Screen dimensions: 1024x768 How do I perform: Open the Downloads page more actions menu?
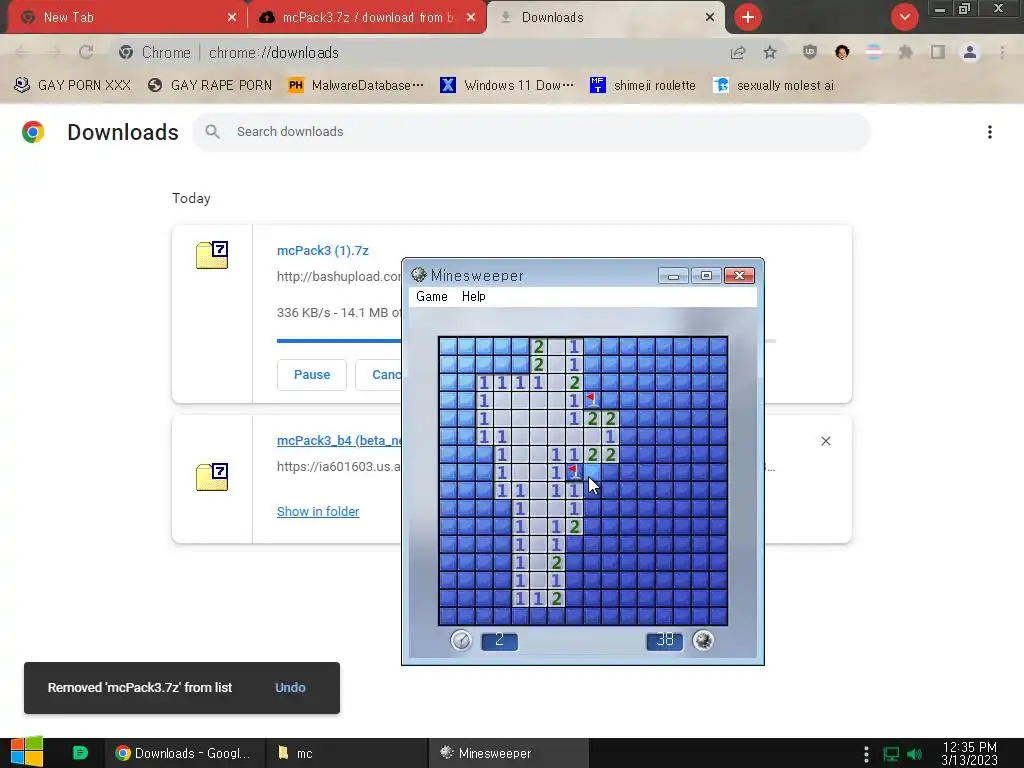click(x=990, y=133)
